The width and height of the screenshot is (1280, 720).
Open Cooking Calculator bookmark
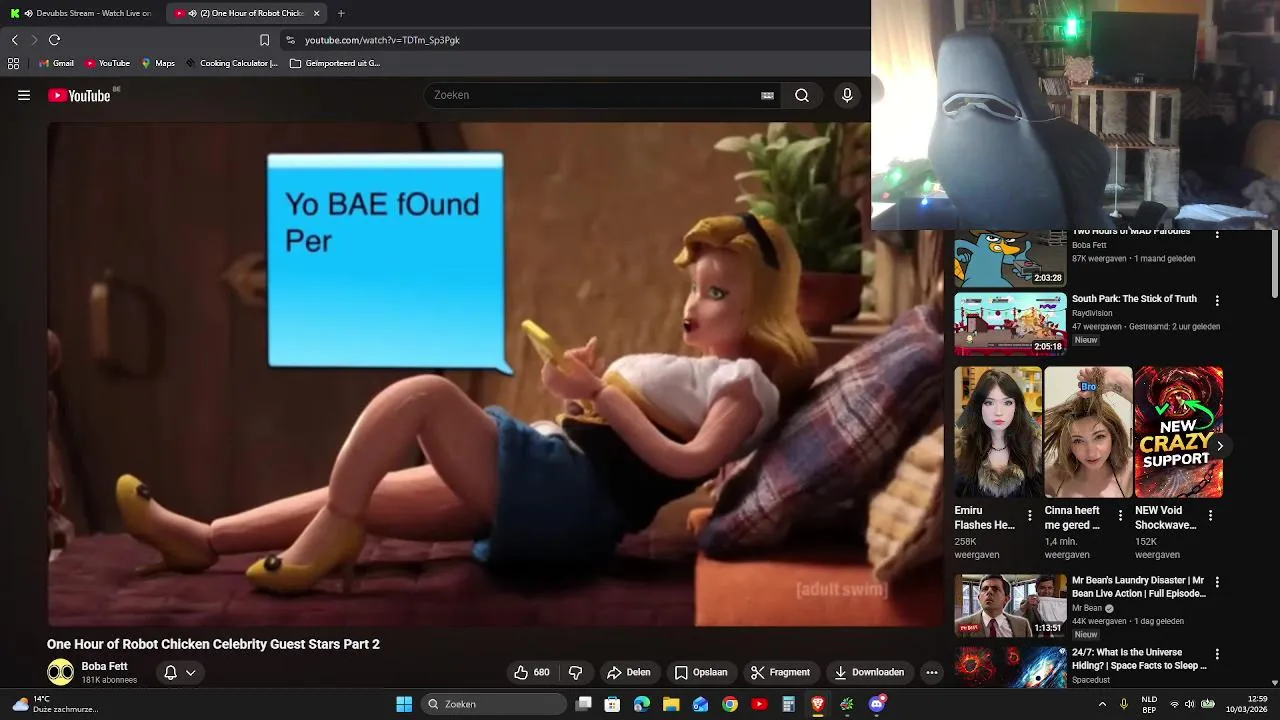[232, 63]
